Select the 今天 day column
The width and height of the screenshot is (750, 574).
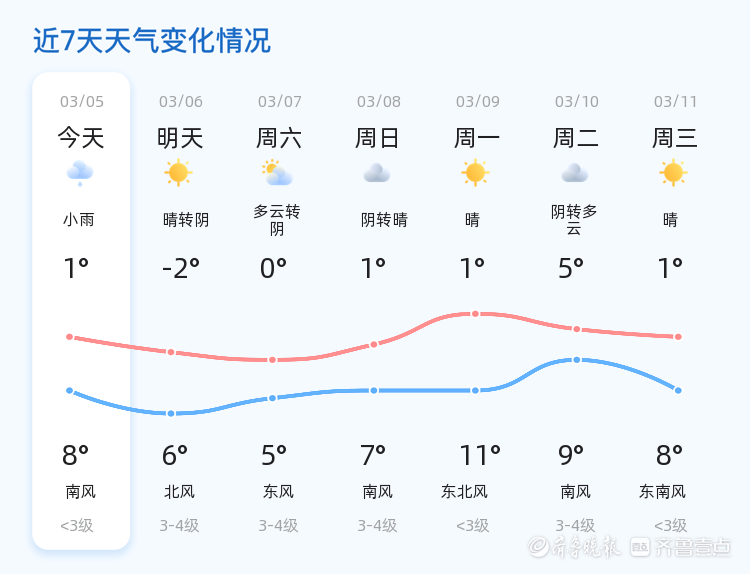(x=81, y=138)
